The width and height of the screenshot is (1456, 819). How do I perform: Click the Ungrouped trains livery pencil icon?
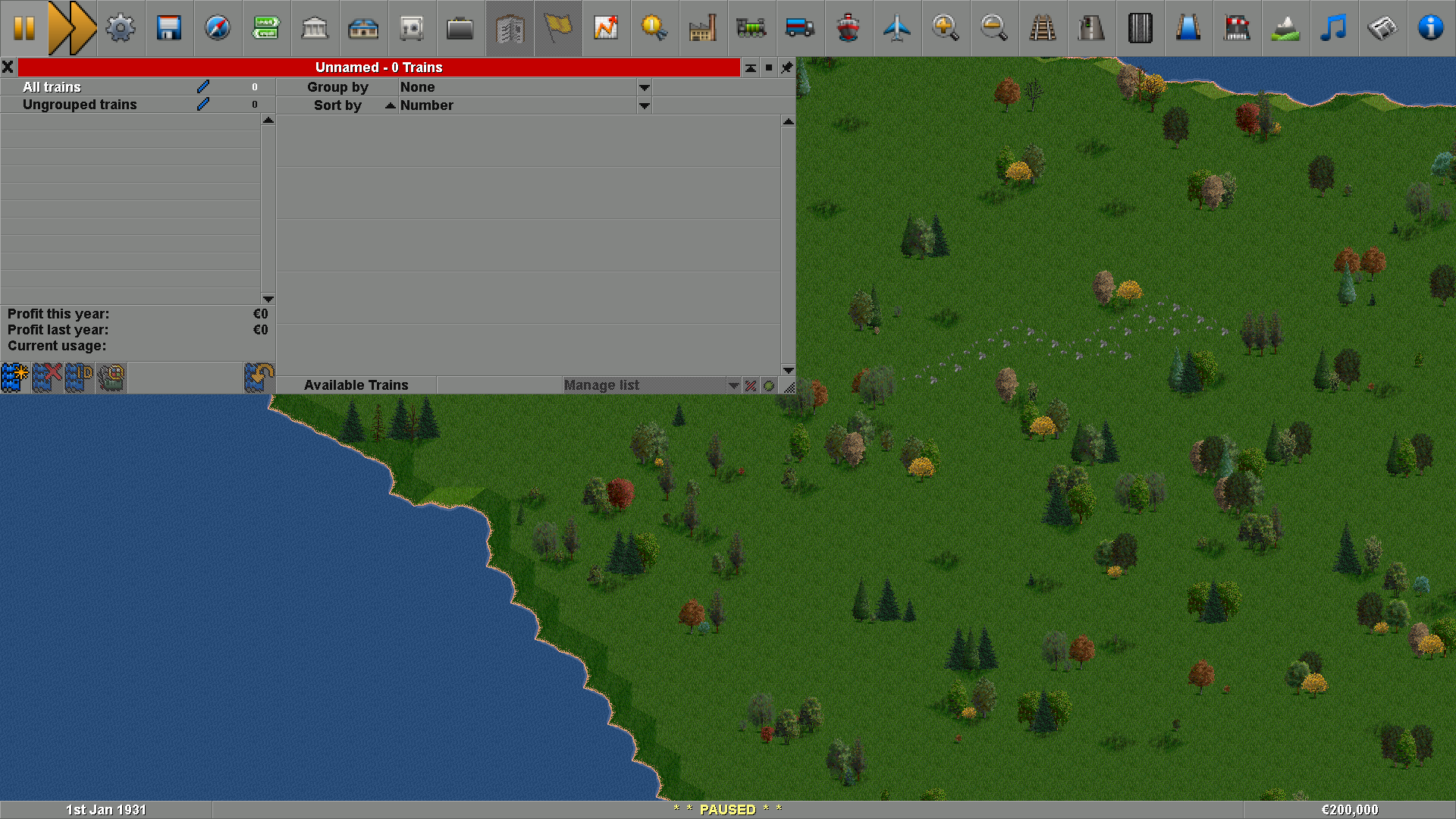(203, 105)
